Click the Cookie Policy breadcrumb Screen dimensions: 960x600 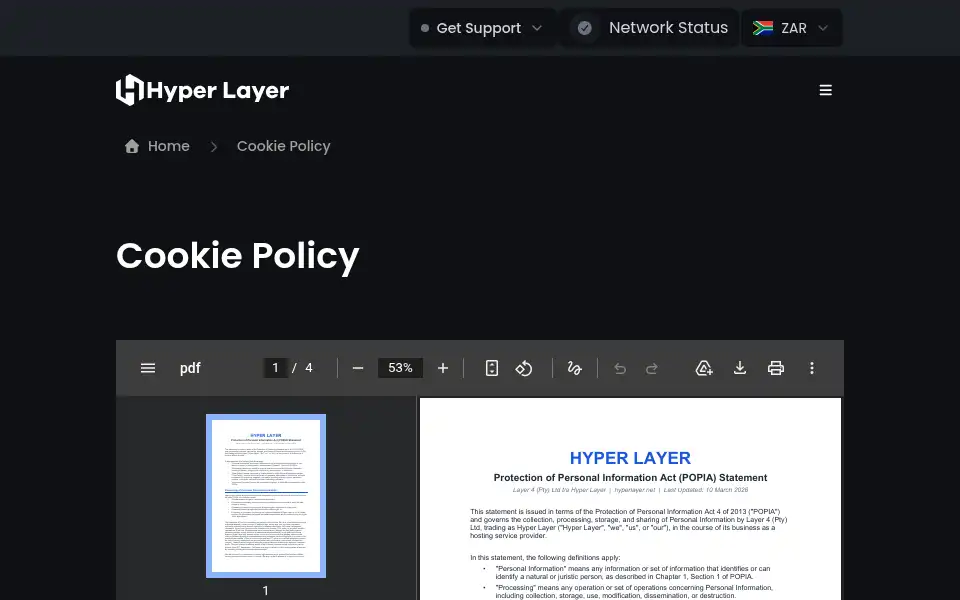[x=283, y=146]
